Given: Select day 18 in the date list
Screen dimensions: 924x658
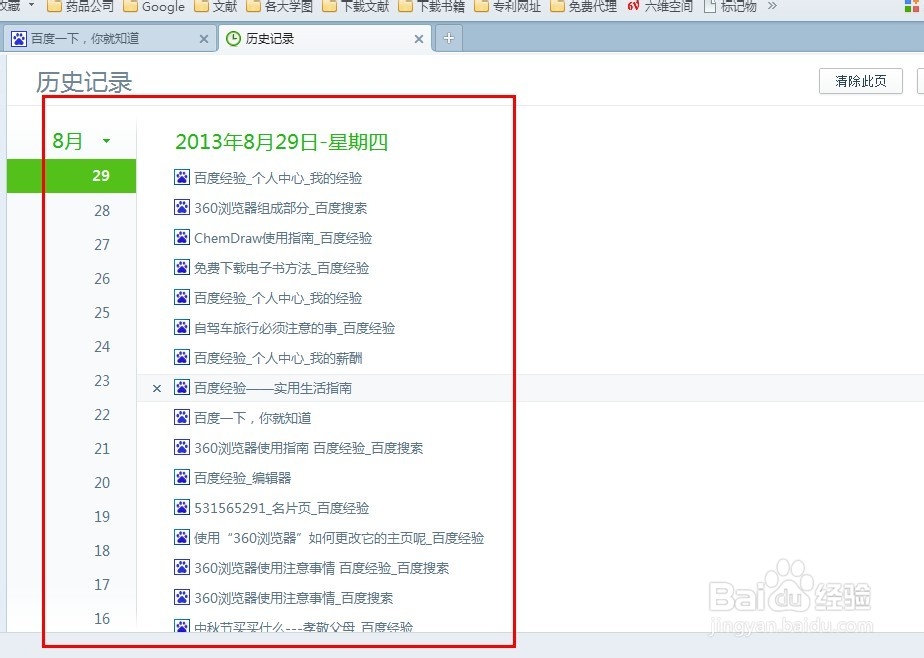Looking at the screenshot, I should point(102,551).
